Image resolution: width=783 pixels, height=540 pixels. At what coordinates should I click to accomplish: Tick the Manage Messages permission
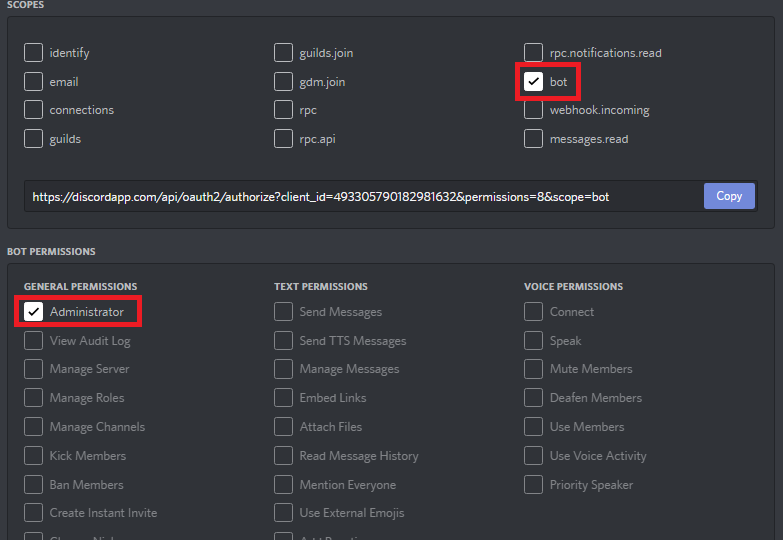click(x=283, y=369)
